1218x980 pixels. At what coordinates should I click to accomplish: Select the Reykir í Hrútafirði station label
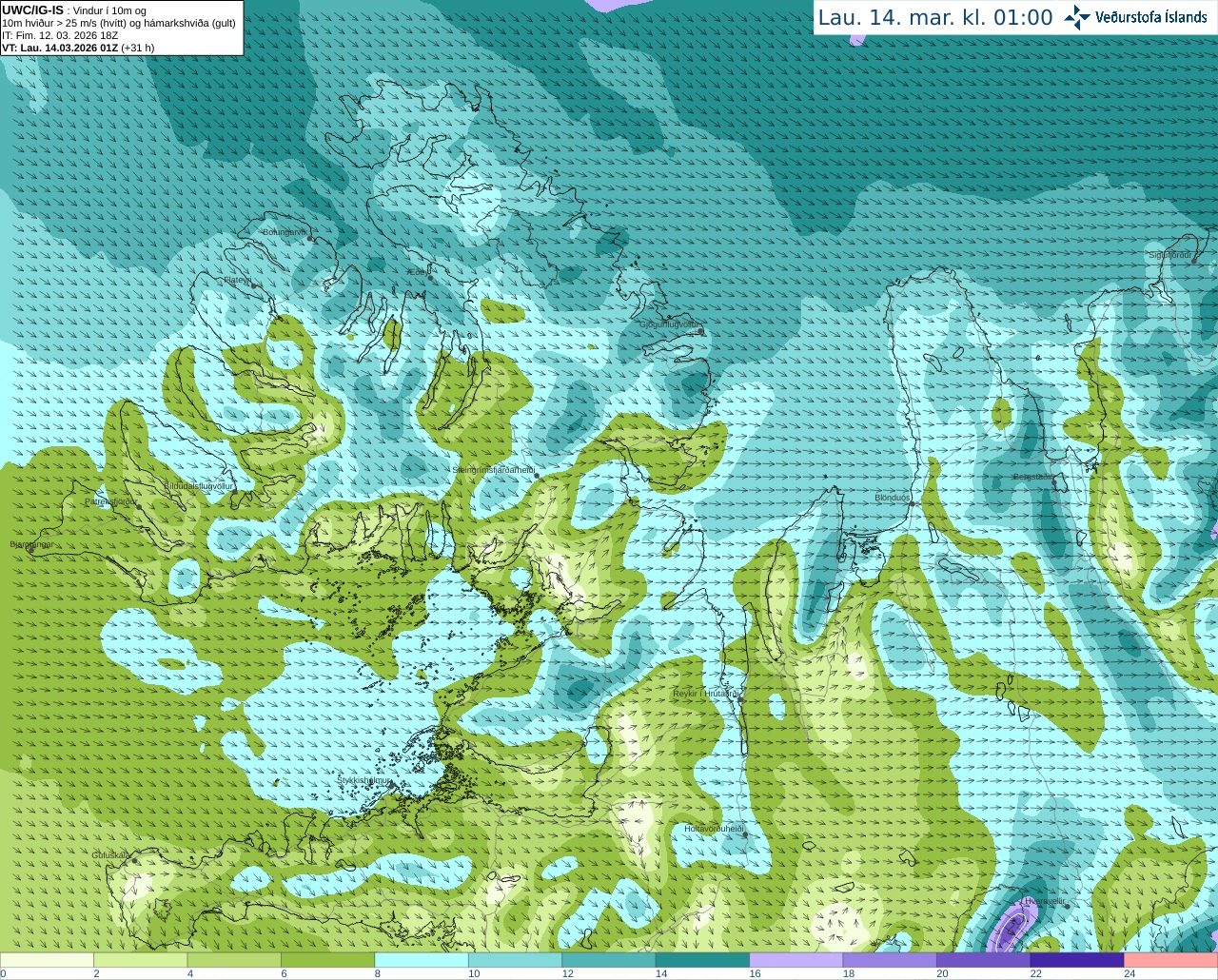707,694
